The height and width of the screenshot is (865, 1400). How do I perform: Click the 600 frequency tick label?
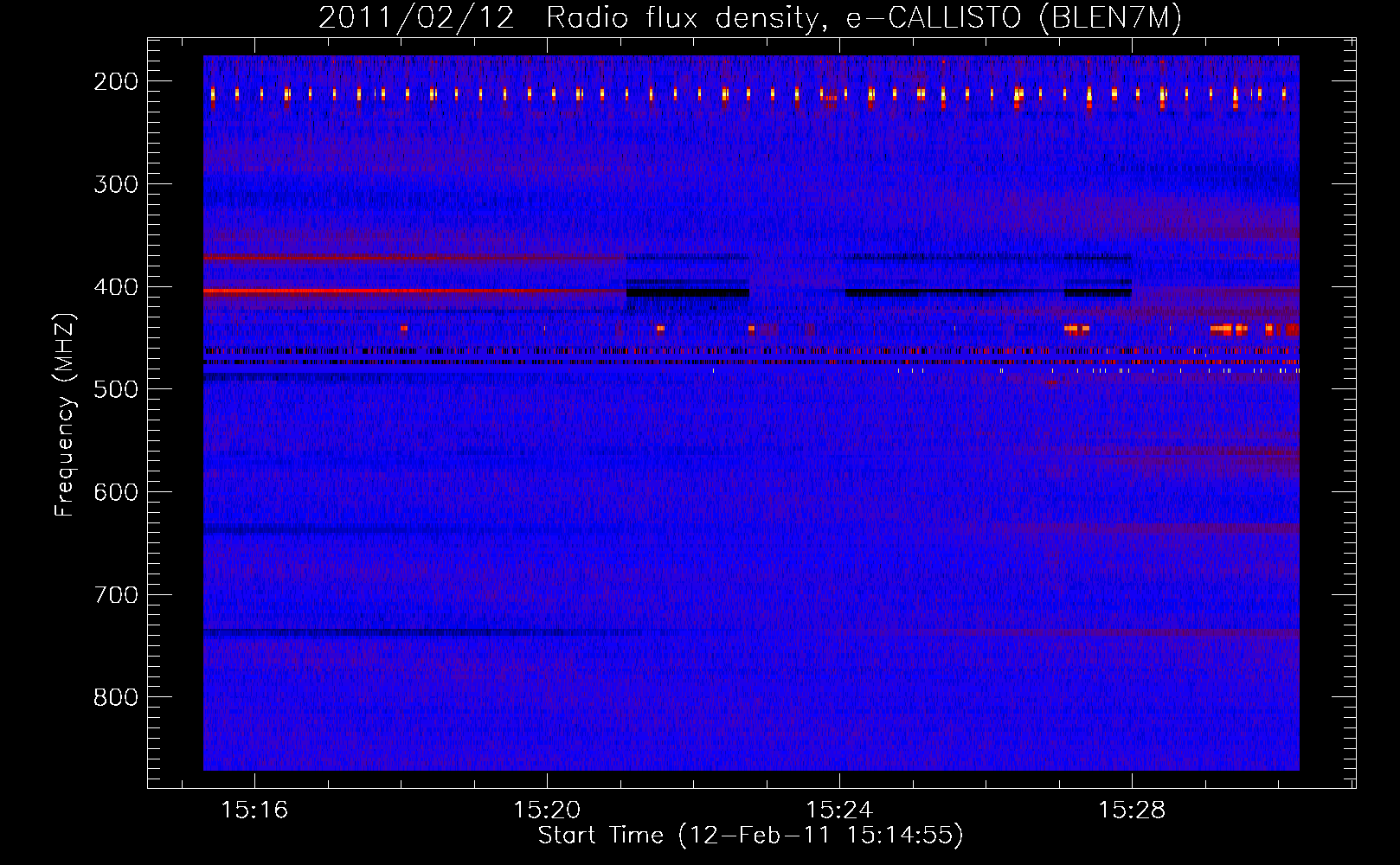(116, 492)
